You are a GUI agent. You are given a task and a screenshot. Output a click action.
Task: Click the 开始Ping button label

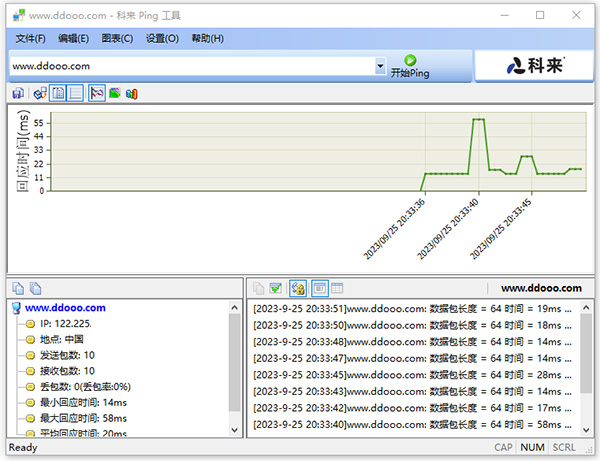410,73
